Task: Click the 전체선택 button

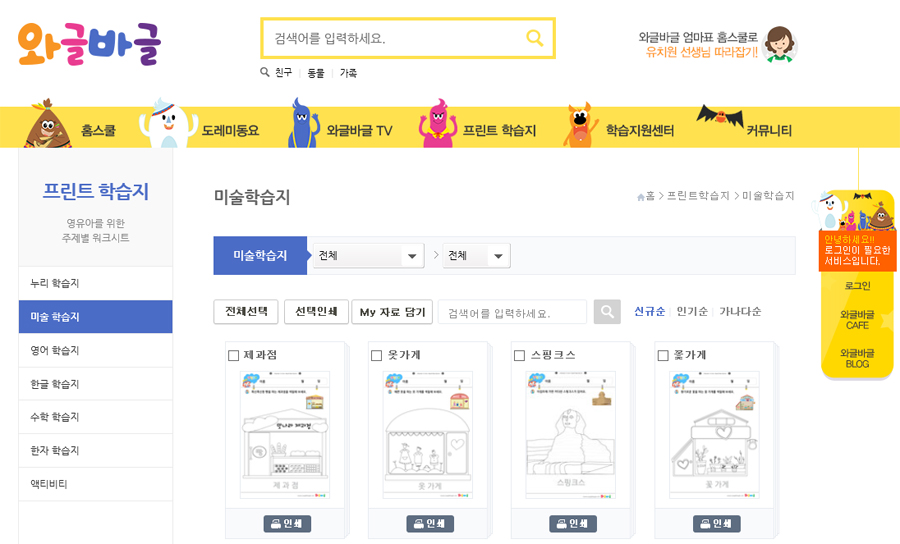Action: coord(246,312)
